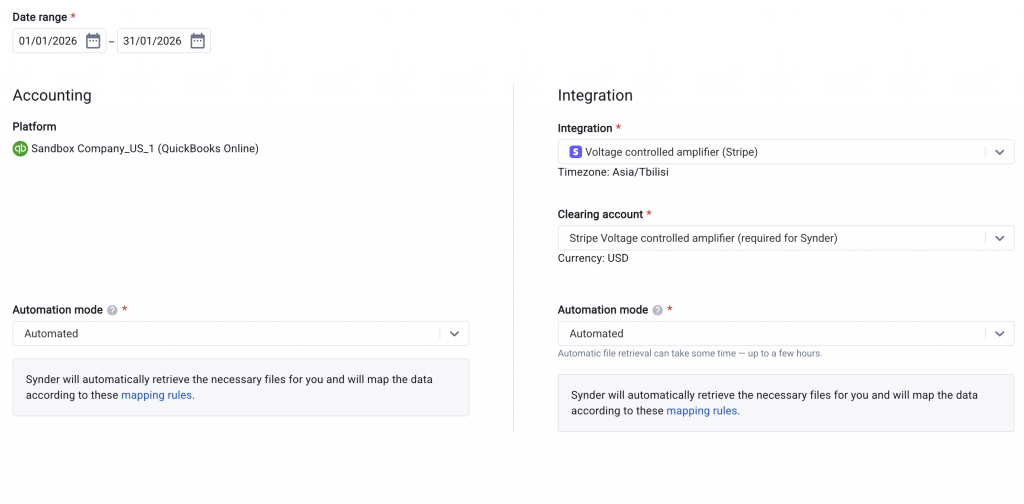Image resolution: width=1024 pixels, height=504 pixels.
Task: Click the Integration Automated mode value
Action: pos(597,334)
